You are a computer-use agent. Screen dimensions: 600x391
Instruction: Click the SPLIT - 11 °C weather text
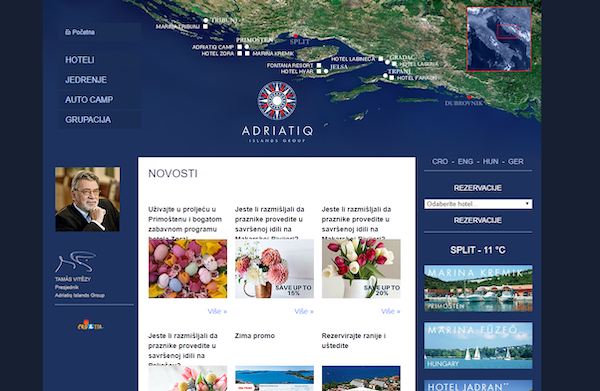478,250
